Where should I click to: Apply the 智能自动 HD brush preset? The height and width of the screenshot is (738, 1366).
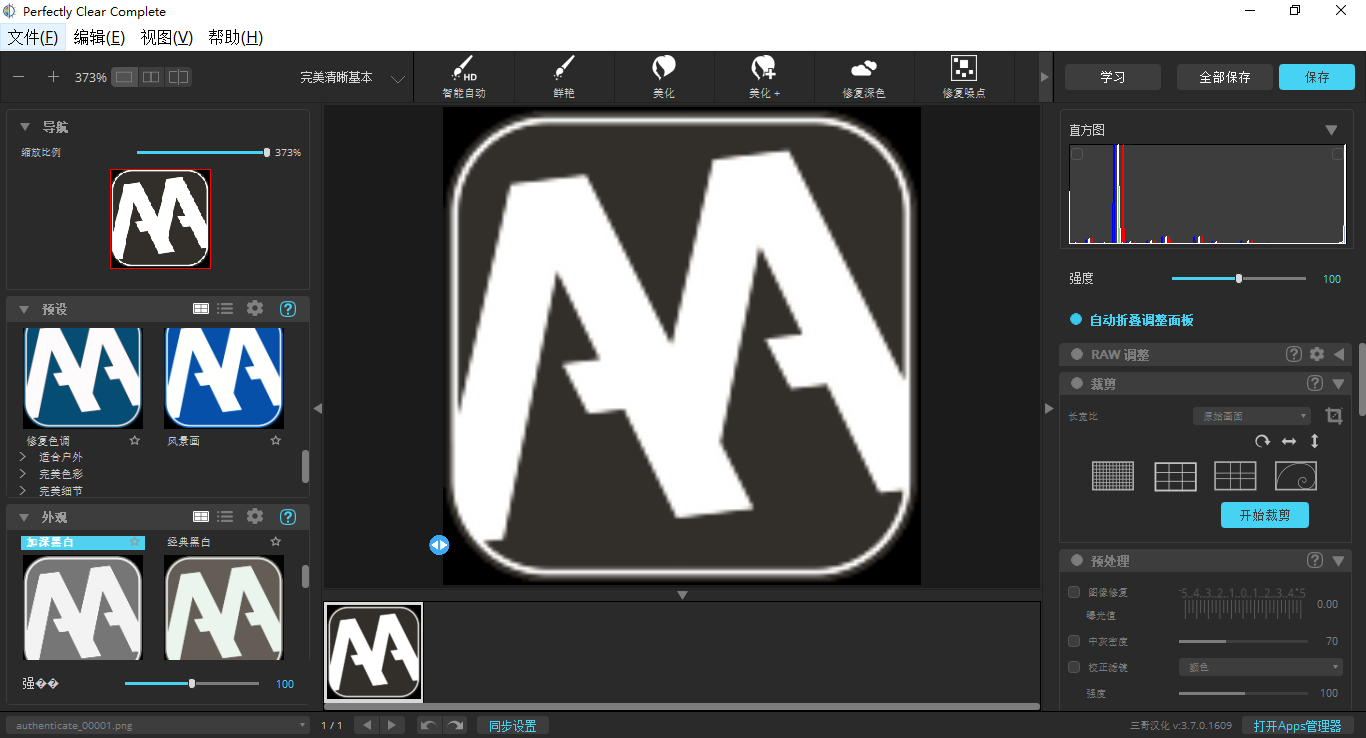tap(464, 77)
